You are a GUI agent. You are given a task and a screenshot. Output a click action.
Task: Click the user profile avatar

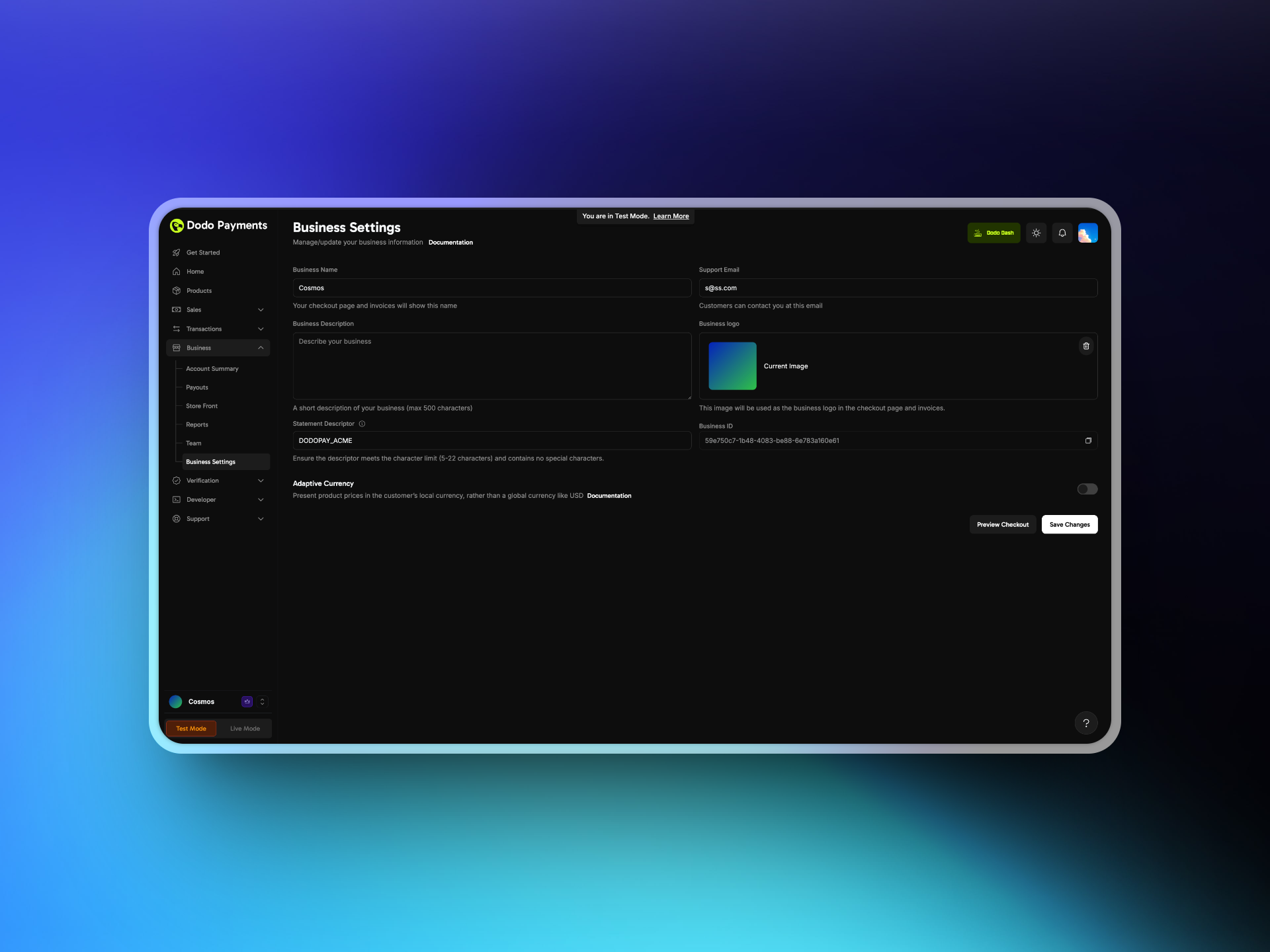click(1087, 233)
